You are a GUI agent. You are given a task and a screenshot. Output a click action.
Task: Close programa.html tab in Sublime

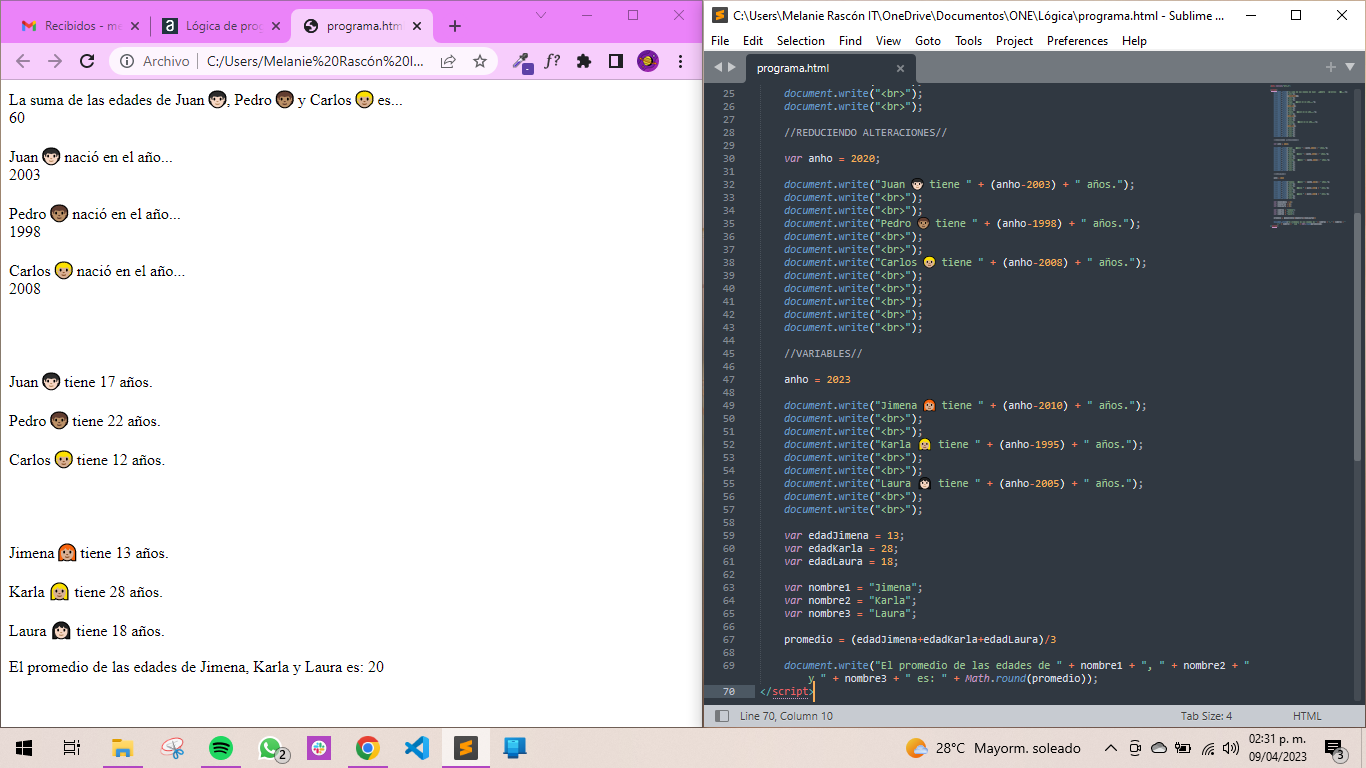click(900, 68)
